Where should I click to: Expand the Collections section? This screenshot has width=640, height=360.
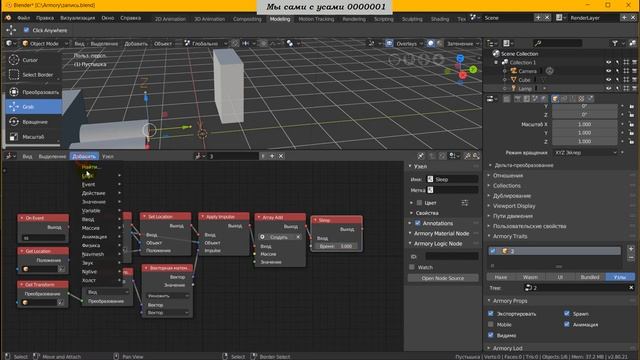[x=506, y=186]
